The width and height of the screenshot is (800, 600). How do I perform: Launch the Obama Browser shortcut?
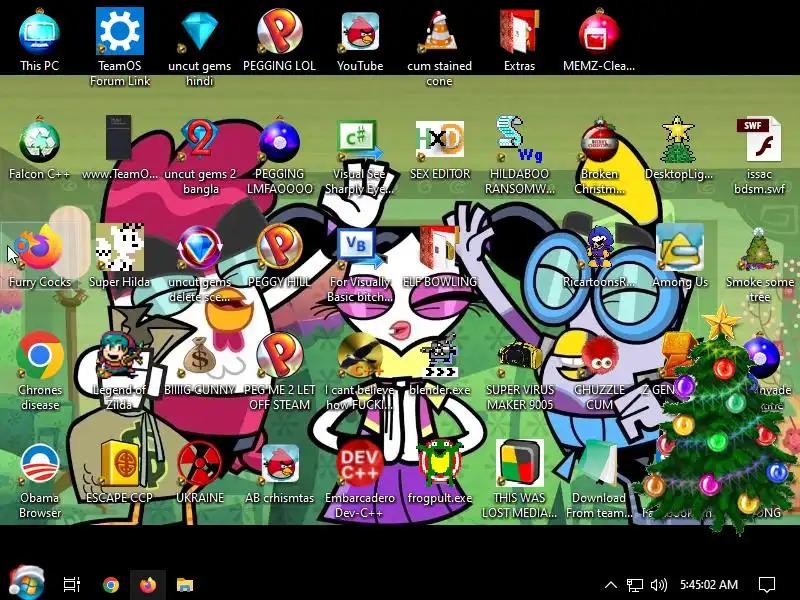click(39, 463)
